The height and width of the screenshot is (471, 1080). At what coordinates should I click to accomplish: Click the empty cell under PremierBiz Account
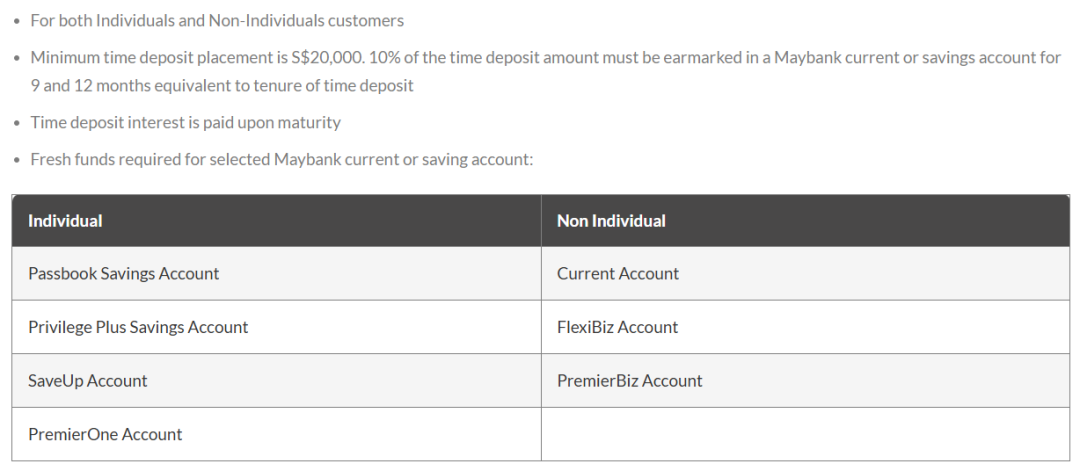[x=805, y=434]
